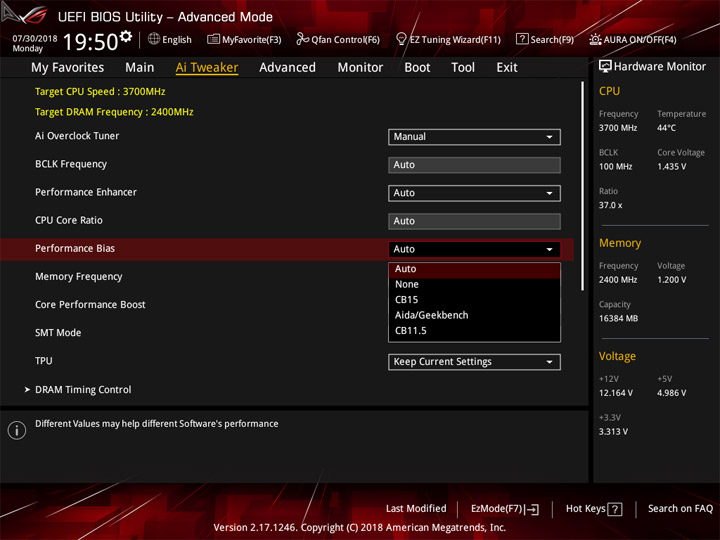The width and height of the screenshot is (720, 540).
Task: Click Last Modified button
Action: coord(416,508)
